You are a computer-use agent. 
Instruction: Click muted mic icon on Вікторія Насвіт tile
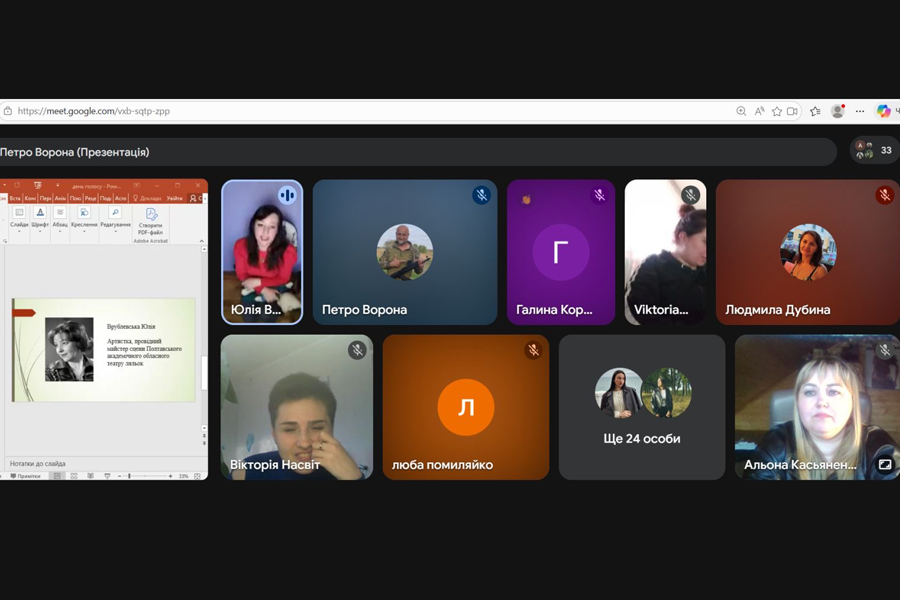pos(357,350)
